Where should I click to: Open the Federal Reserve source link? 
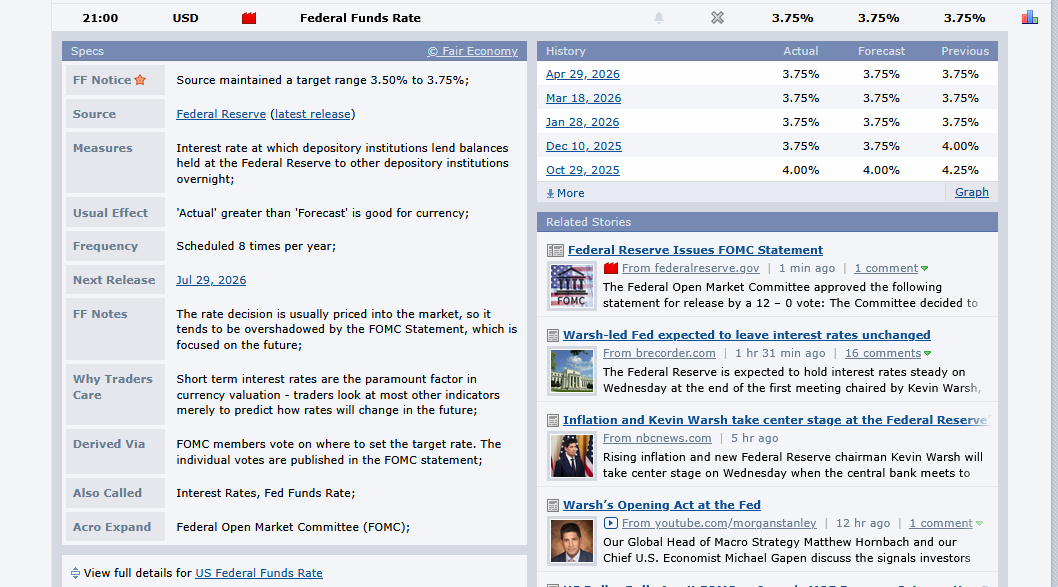[x=221, y=114]
